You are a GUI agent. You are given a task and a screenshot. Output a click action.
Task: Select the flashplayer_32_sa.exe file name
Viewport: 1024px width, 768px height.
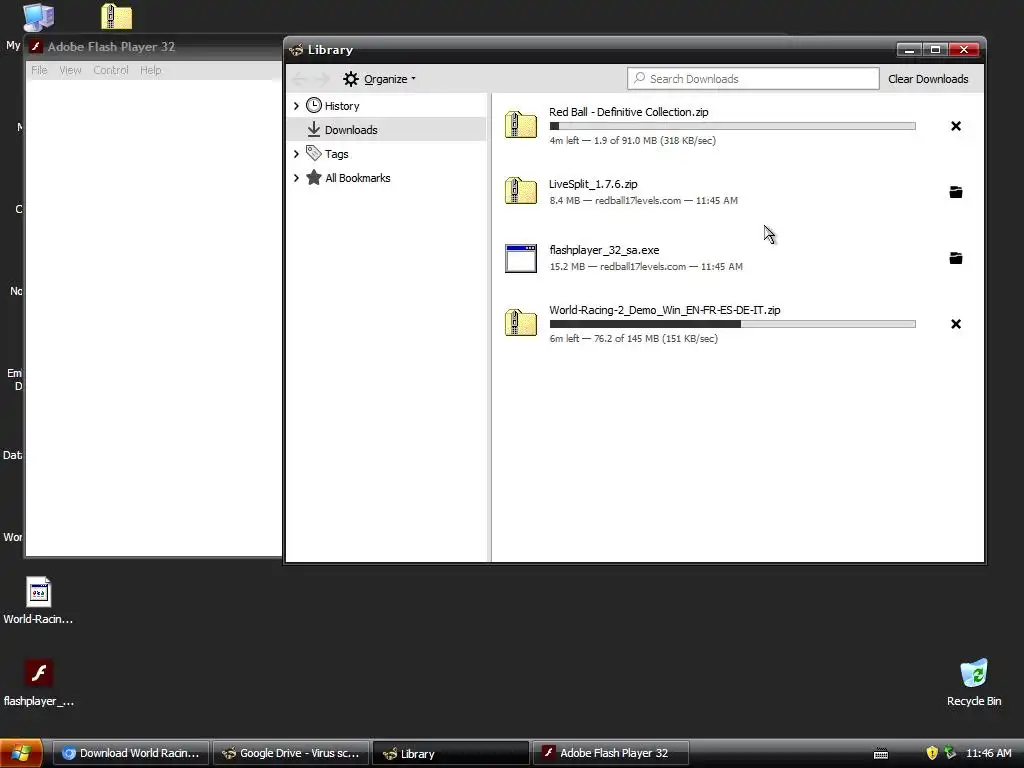(x=604, y=250)
